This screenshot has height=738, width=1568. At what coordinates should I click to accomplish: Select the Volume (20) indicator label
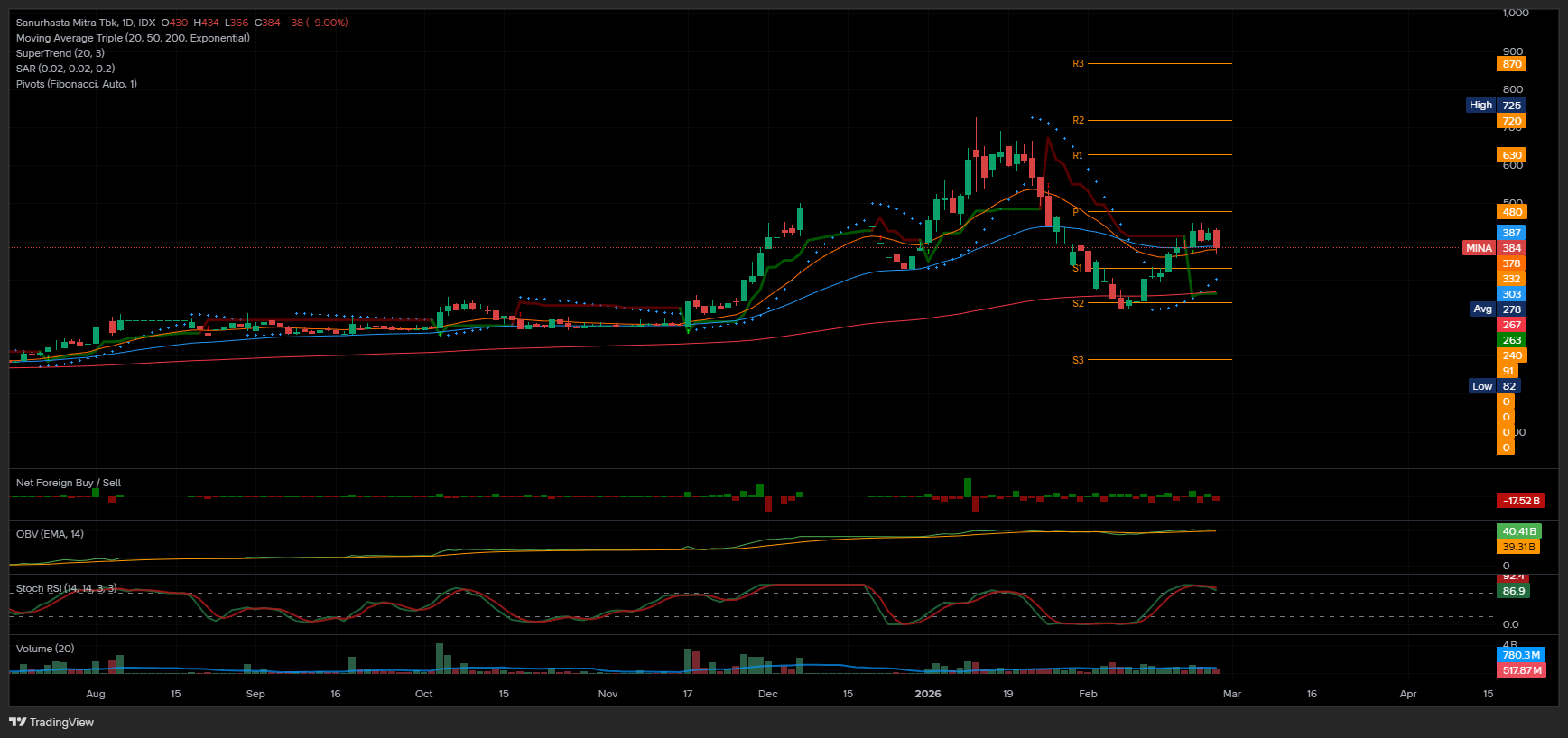tap(45, 649)
